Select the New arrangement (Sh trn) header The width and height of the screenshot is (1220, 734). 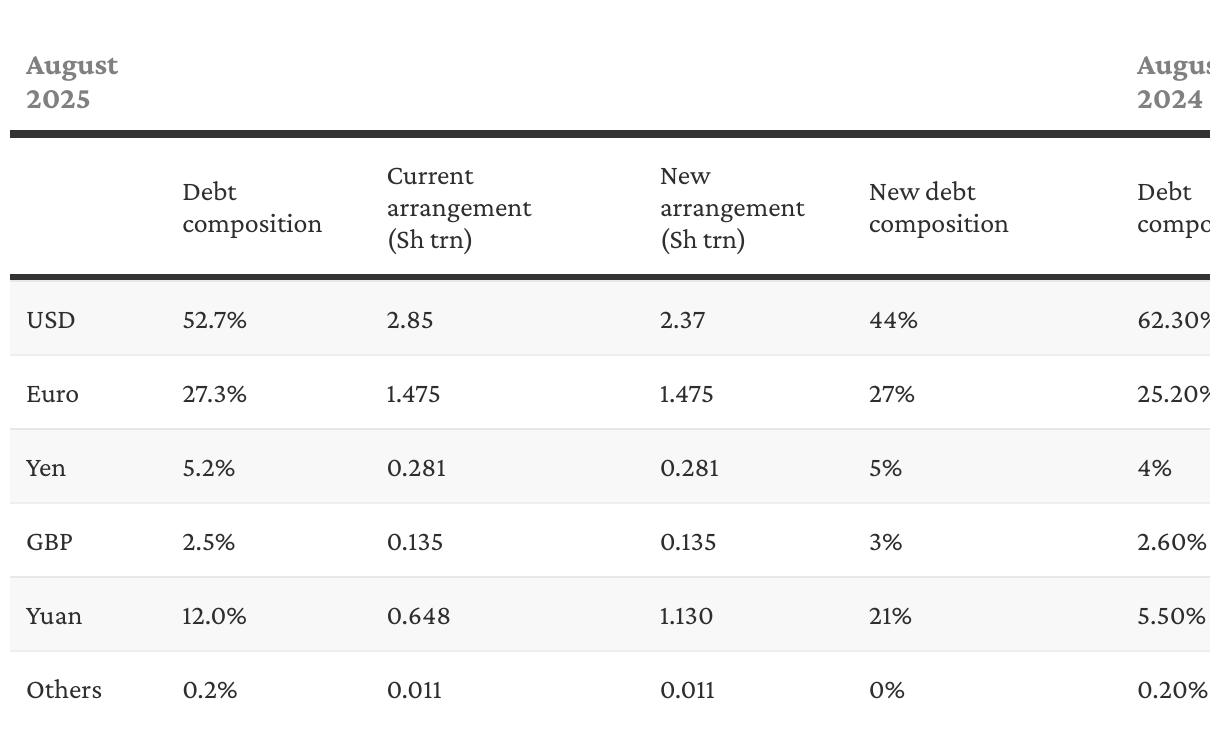point(732,208)
